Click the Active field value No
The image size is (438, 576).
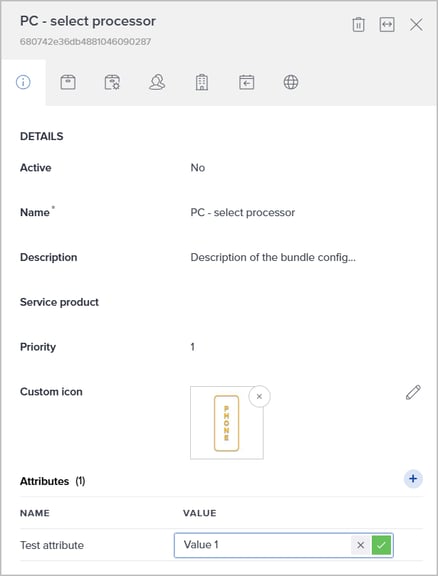pyautogui.click(x=198, y=168)
